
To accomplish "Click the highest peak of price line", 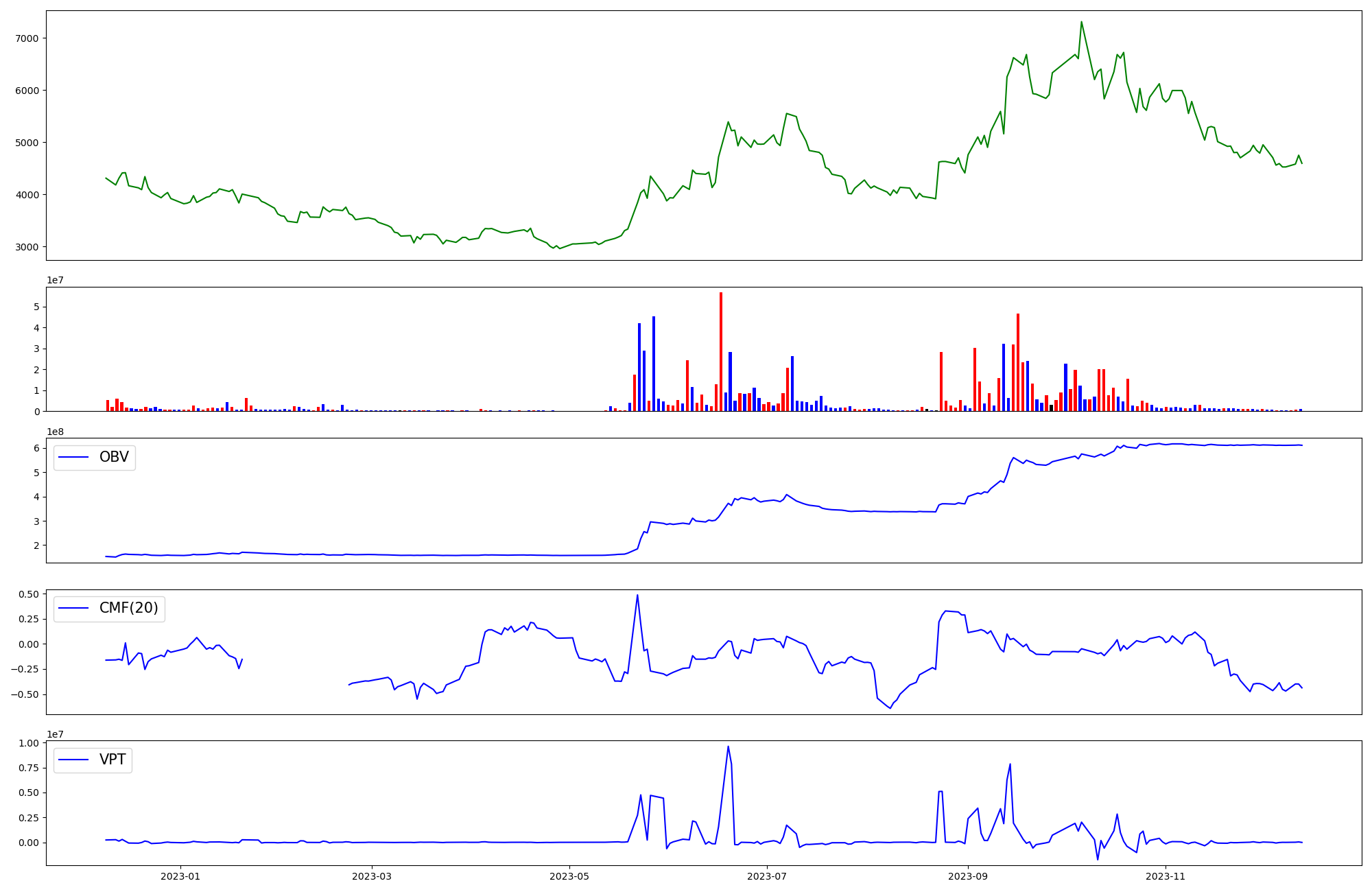I will point(1081,22).
